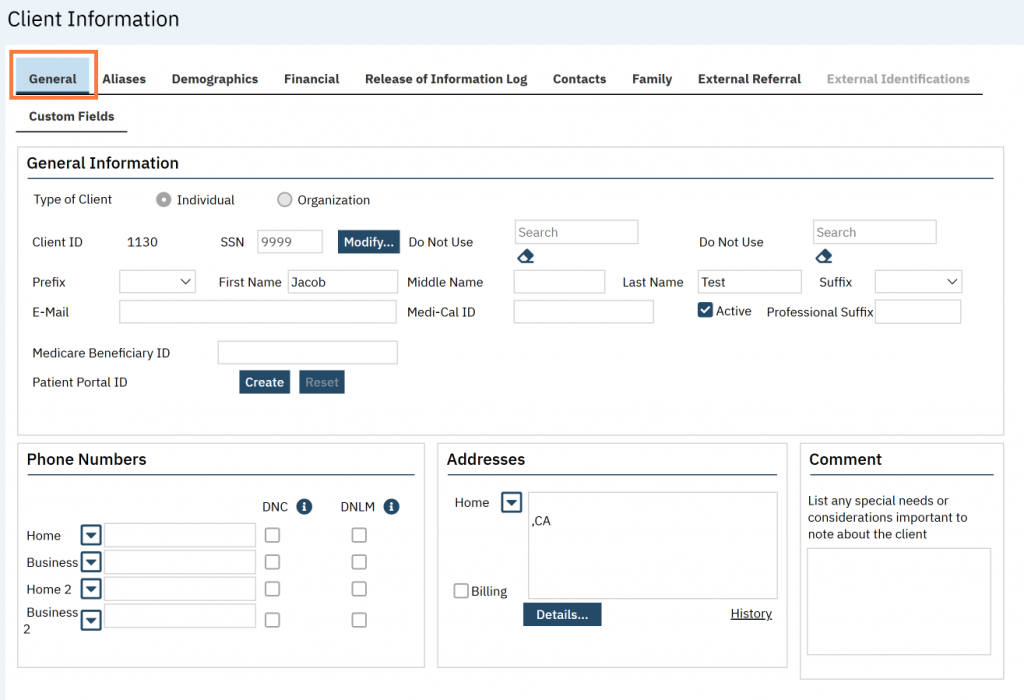
Task: Click the DNC info icon
Action: 304,507
